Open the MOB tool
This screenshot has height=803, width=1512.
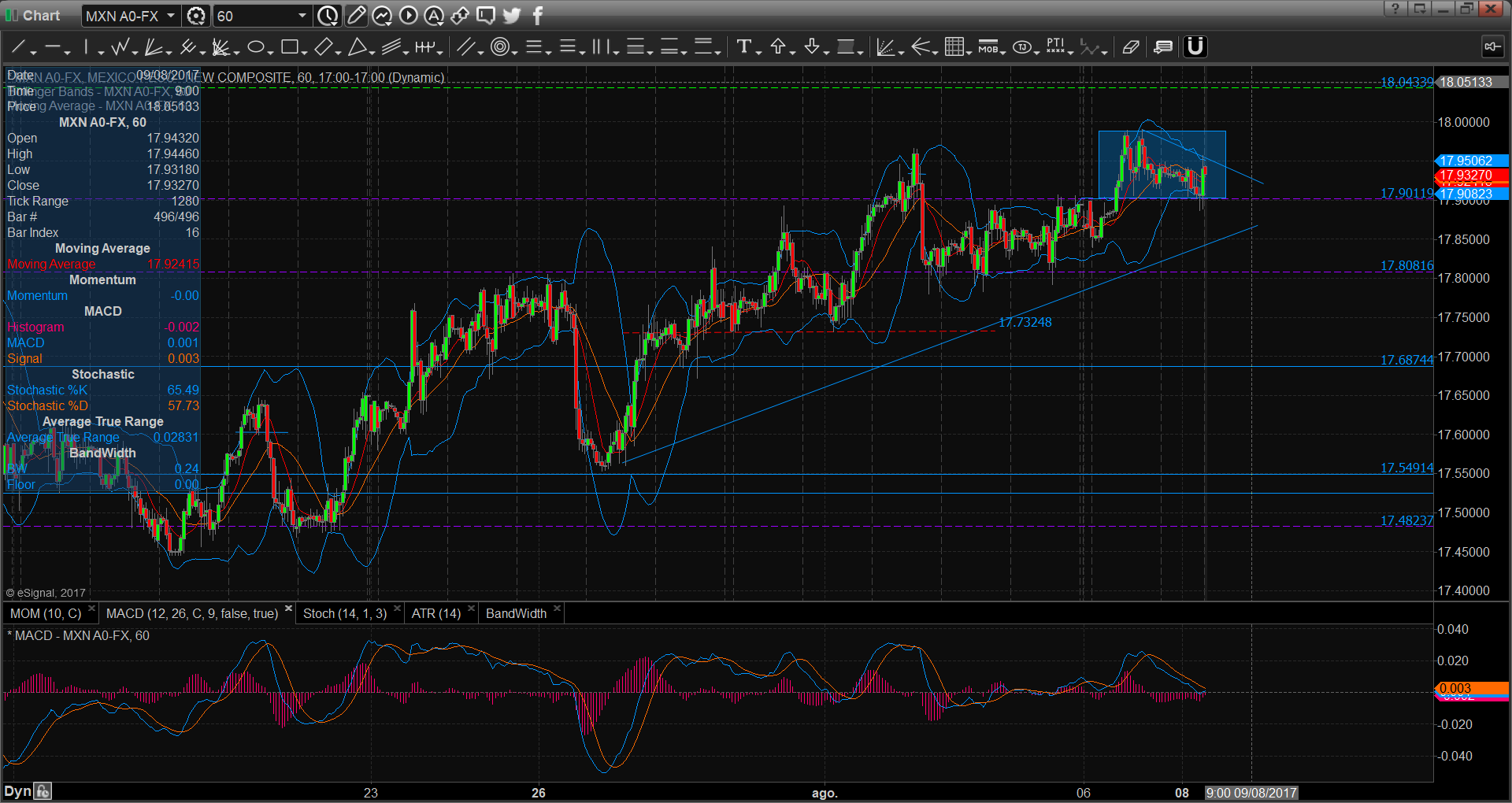[x=988, y=47]
